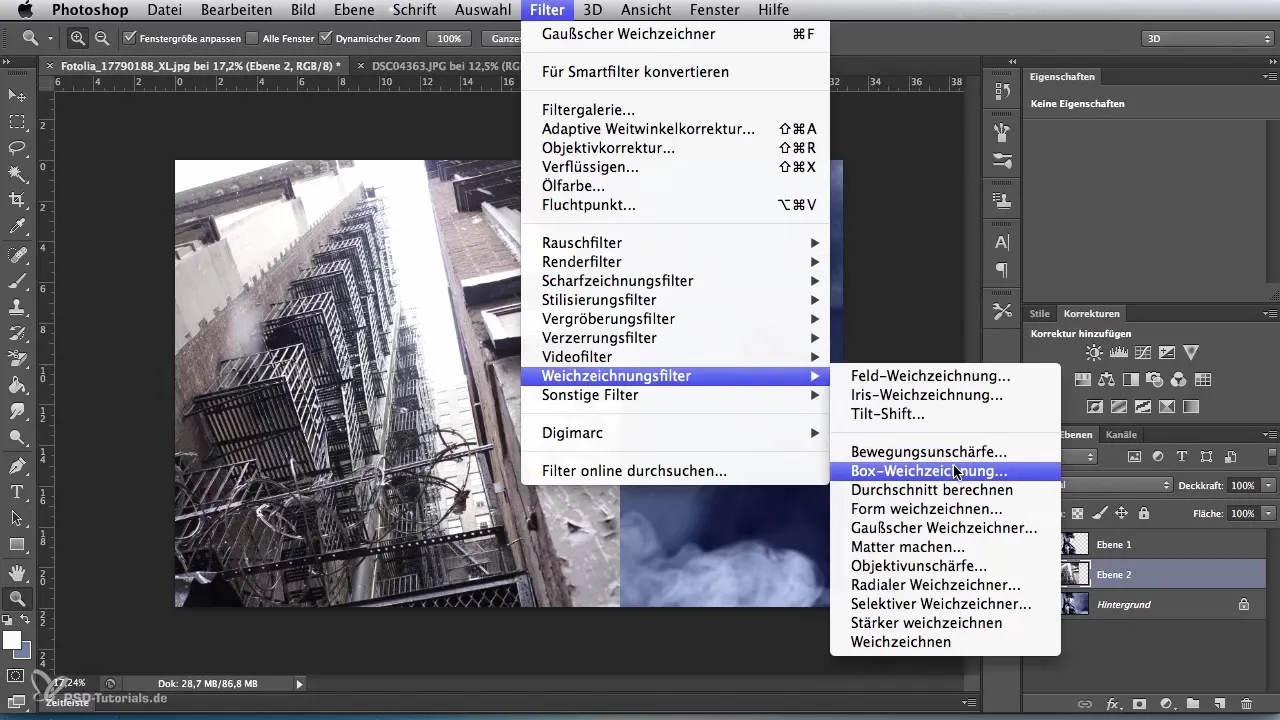Select the Paint Bucket tool
1280x720 pixels.
(17, 386)
